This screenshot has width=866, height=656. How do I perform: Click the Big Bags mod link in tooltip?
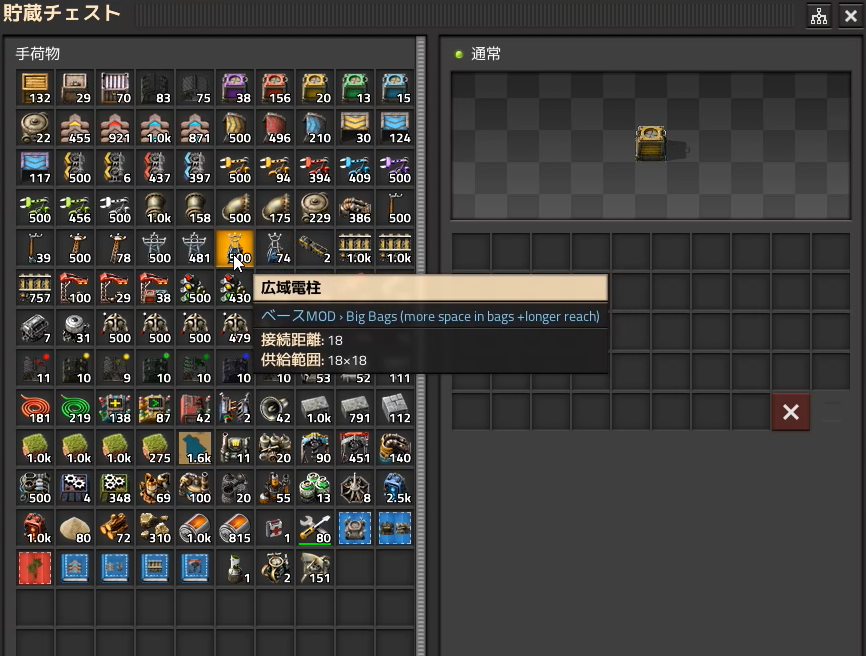(472, 316)
